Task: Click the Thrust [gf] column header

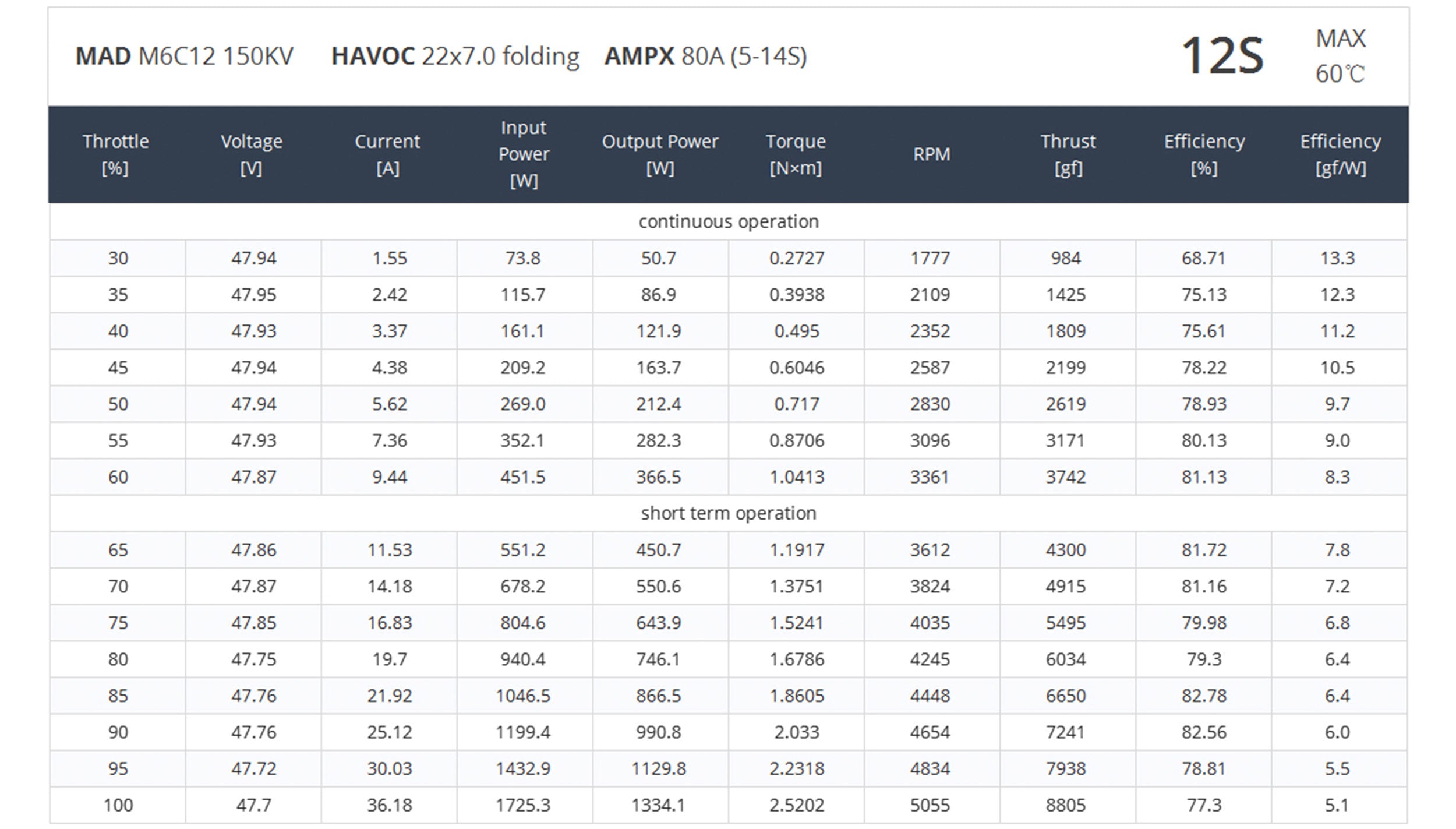Action: pos(1068,154)
